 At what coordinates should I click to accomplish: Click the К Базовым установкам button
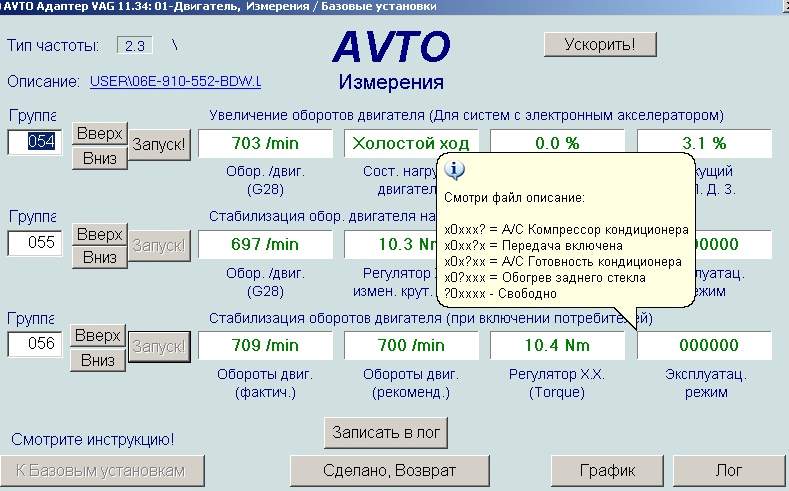[102, 471]
